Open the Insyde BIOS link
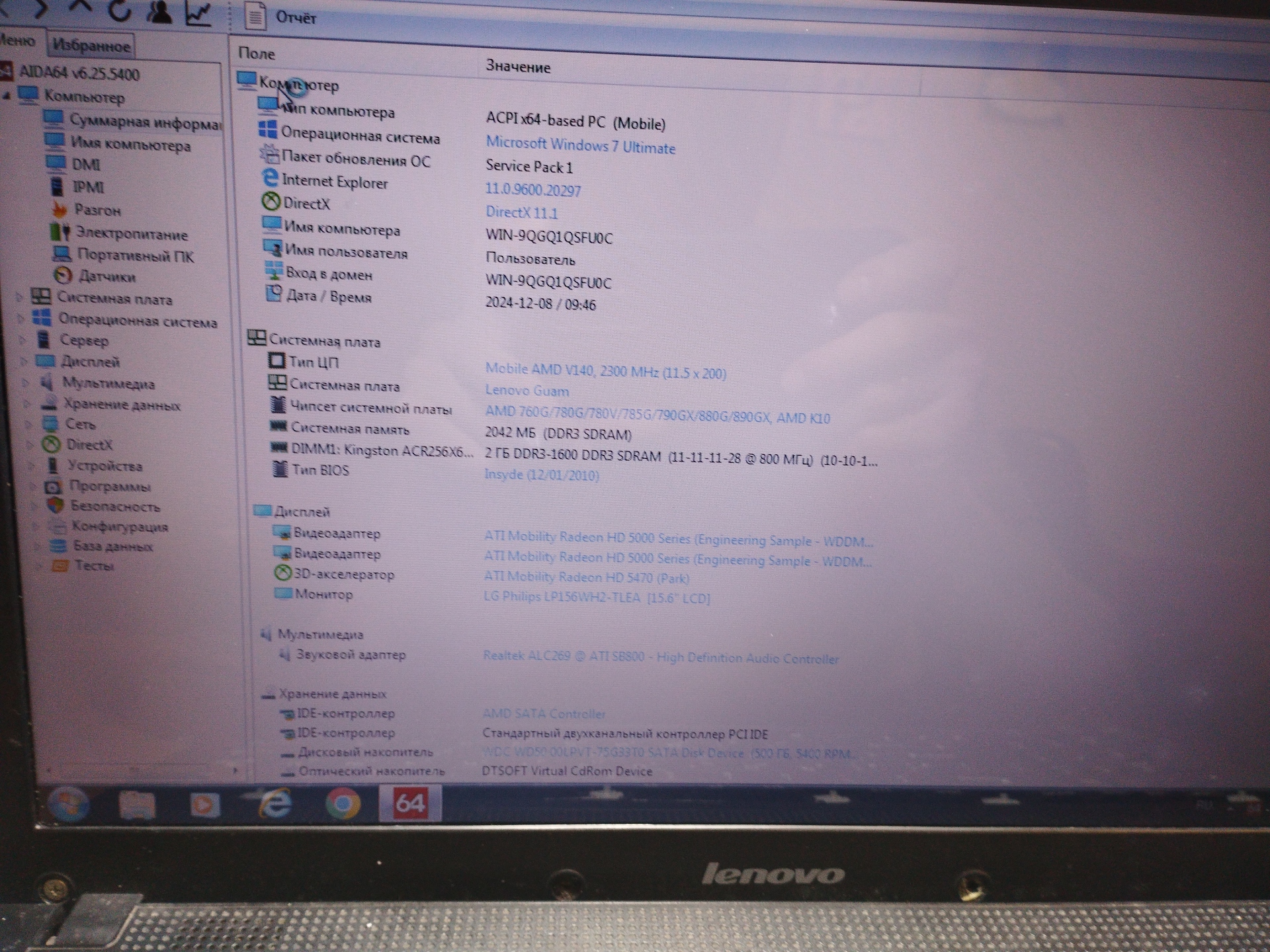Screen dimensions: 1270x952 542,475
